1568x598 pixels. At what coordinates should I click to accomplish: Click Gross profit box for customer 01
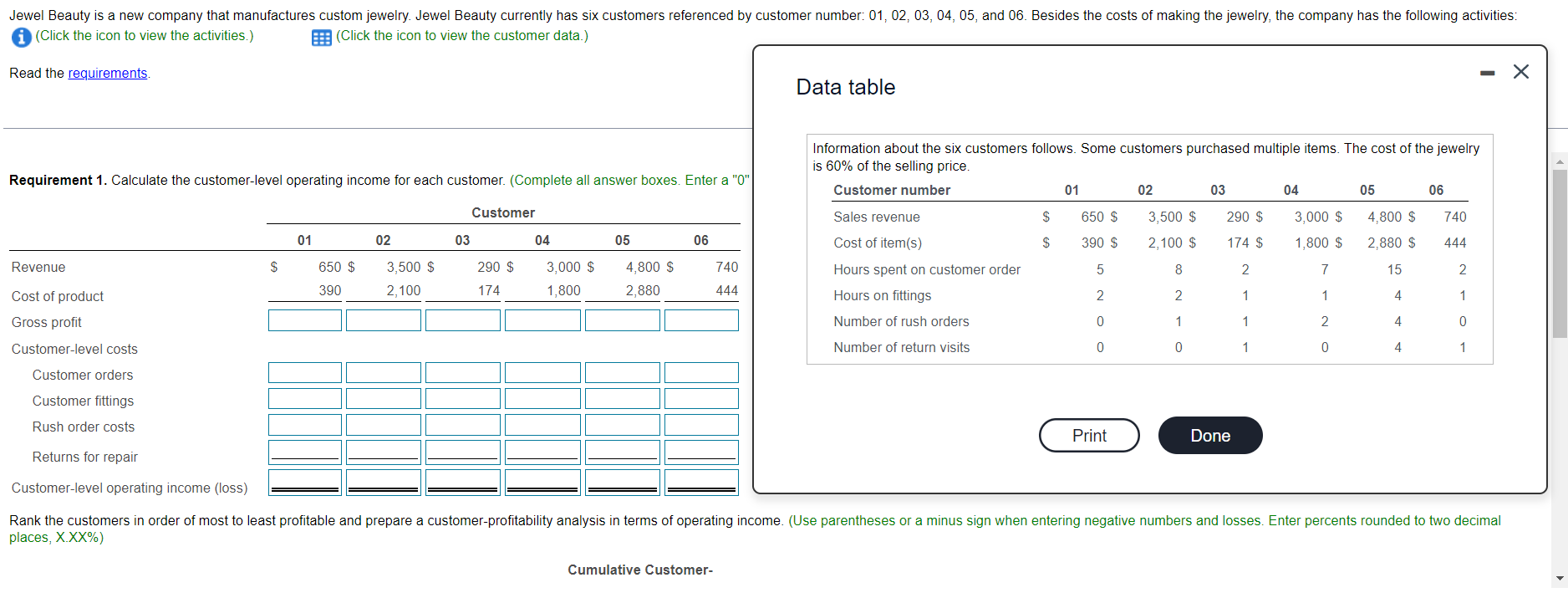click(305, 320)
